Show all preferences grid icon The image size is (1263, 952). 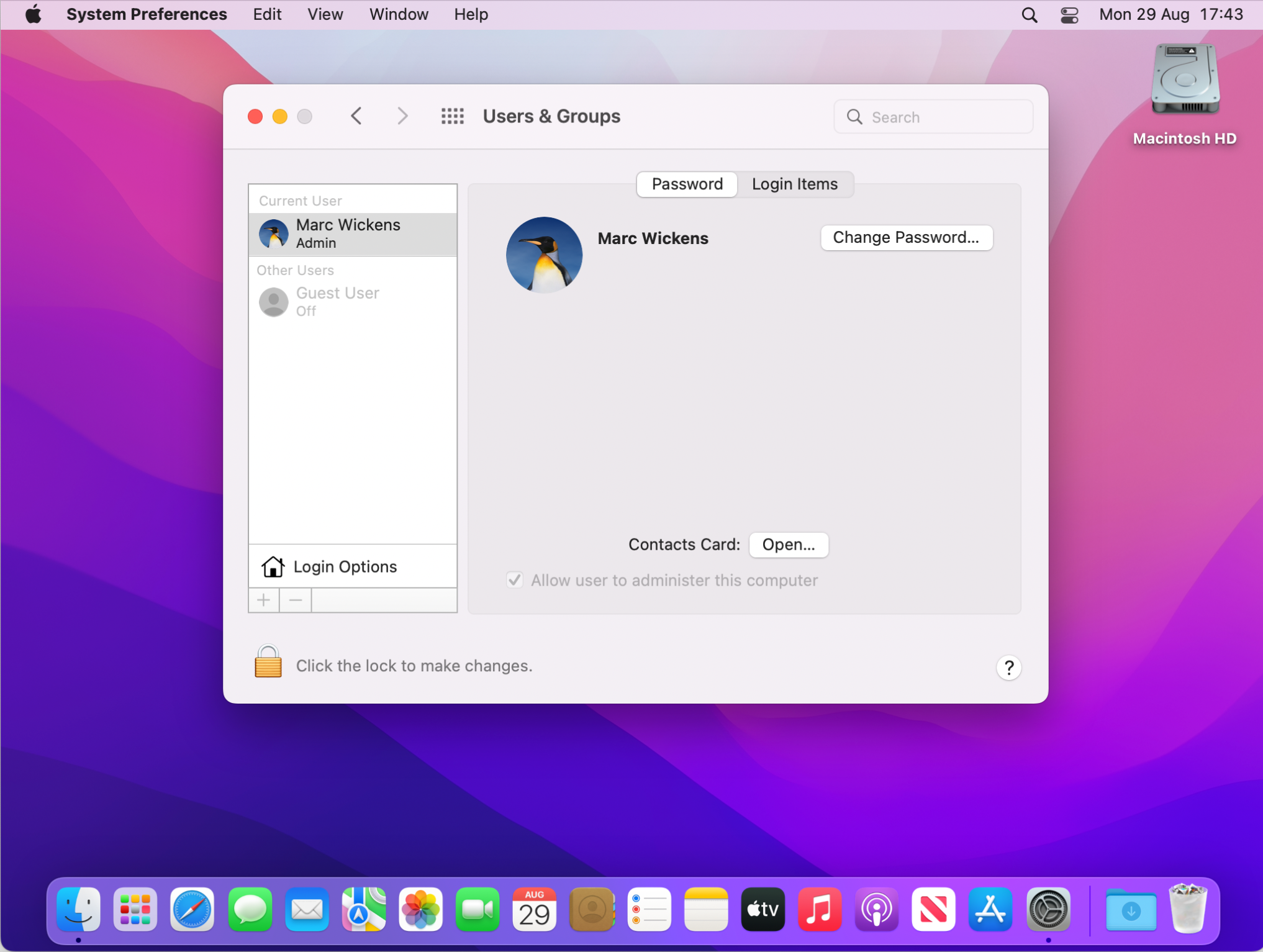453,116
